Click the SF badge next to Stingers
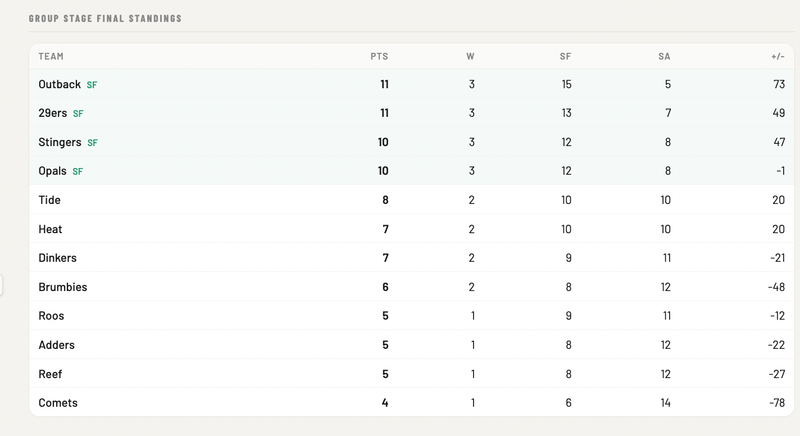Viewport: 800px width, 436px height. [x=92, y=143]
